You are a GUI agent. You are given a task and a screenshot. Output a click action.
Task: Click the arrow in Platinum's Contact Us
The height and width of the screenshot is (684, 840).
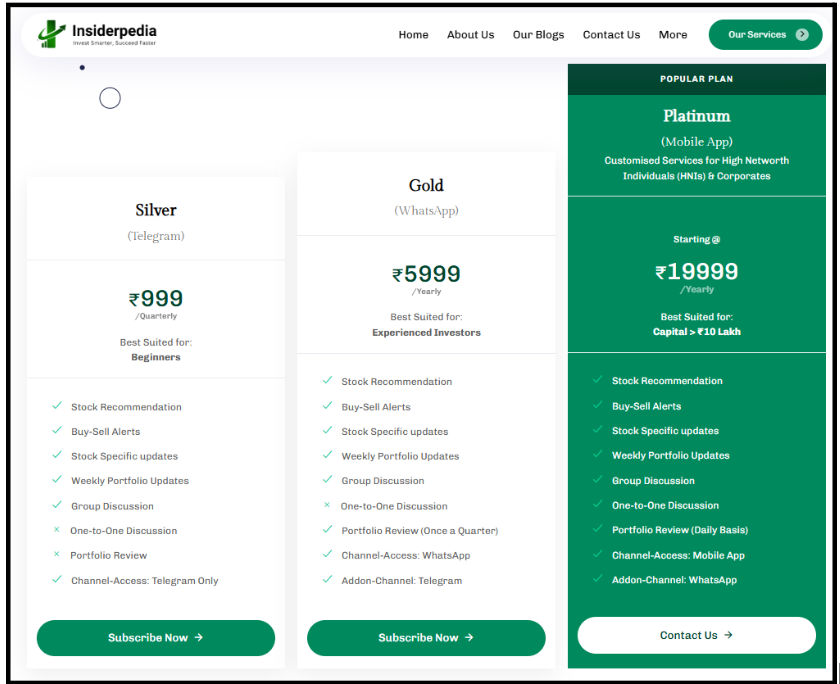tap(729, 635)
